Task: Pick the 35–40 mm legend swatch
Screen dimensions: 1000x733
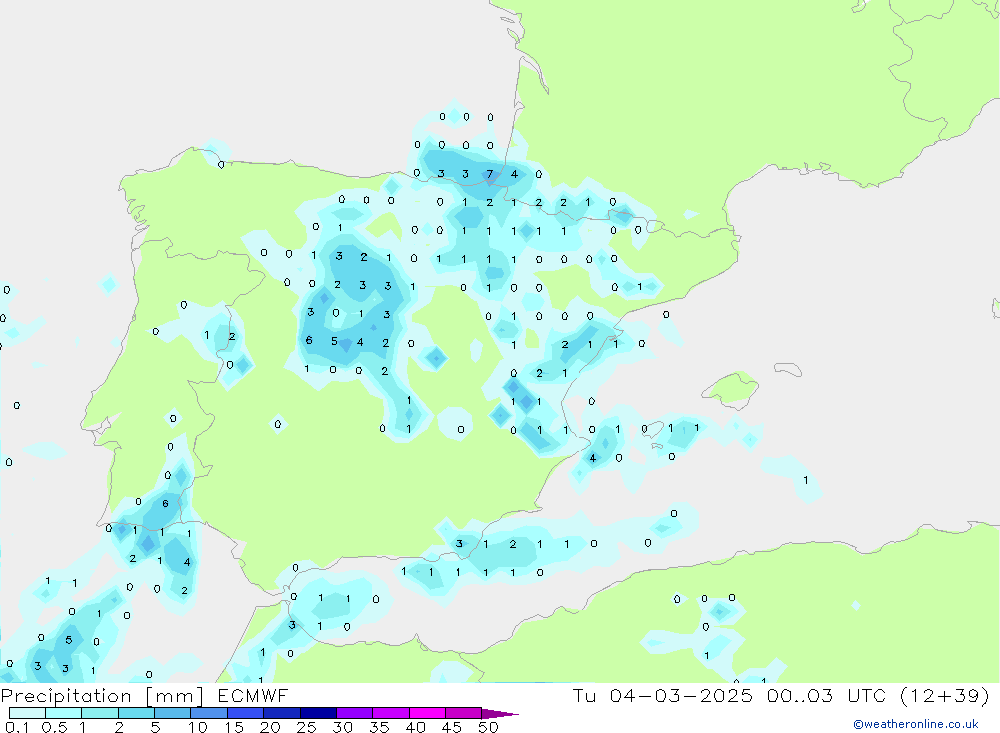Action: point(391,713)
